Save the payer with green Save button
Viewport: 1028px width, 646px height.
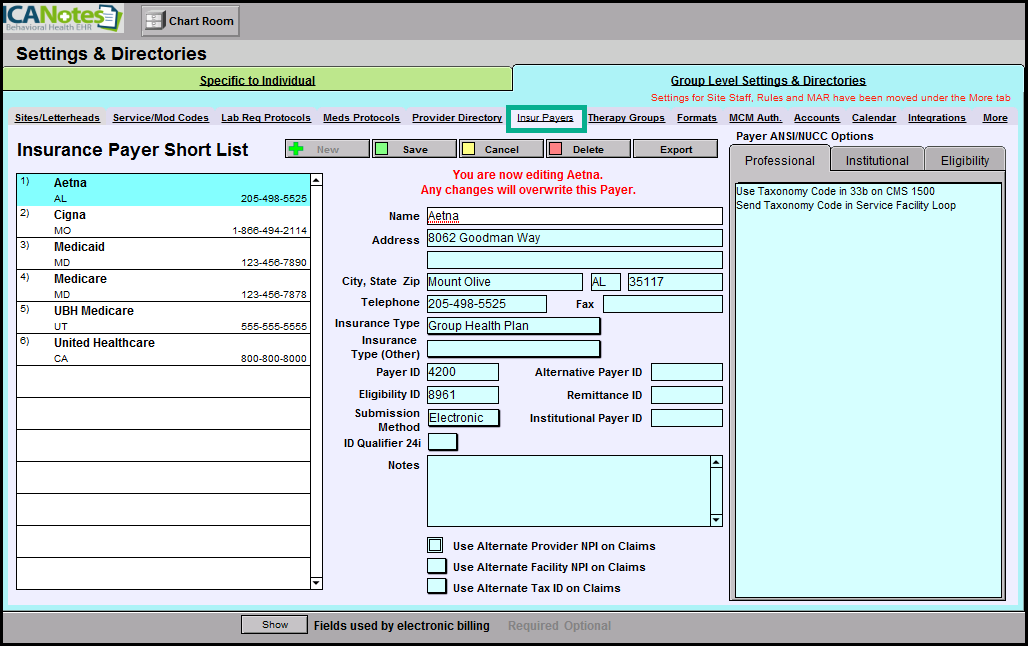click(414, 149)
